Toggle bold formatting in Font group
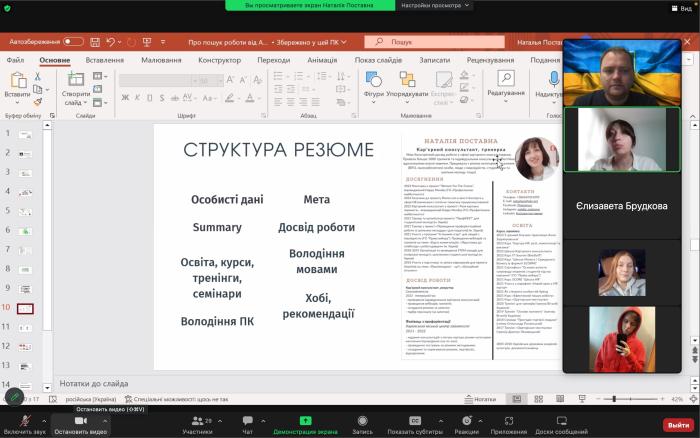The height and width of the screenshot is (438, 700). (125, 98)
